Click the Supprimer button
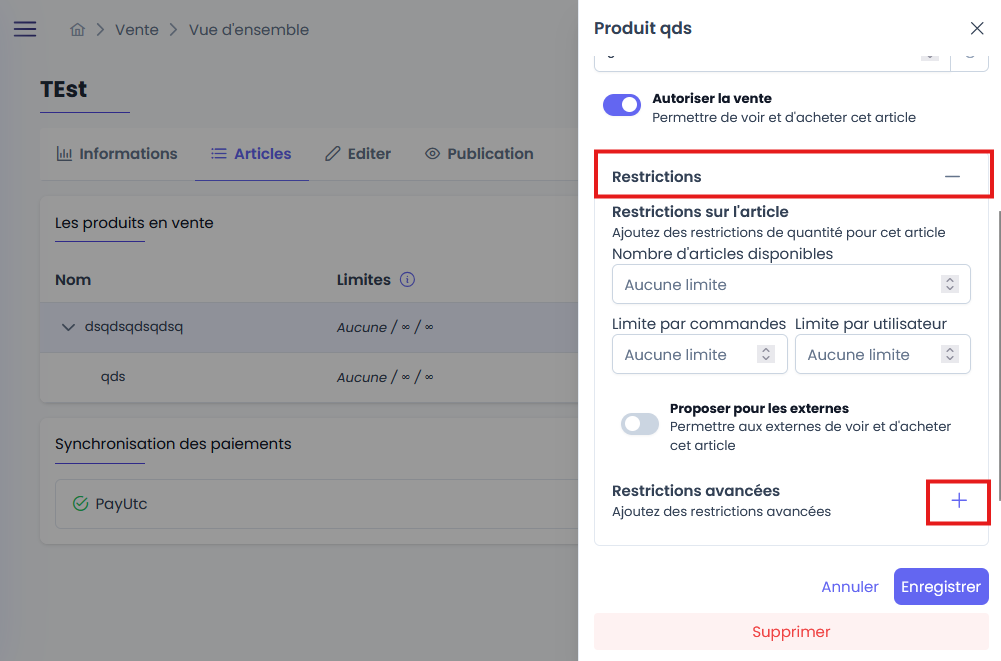Image resolution: width=1001 pixels, height=661 pixels. point(791,632)
